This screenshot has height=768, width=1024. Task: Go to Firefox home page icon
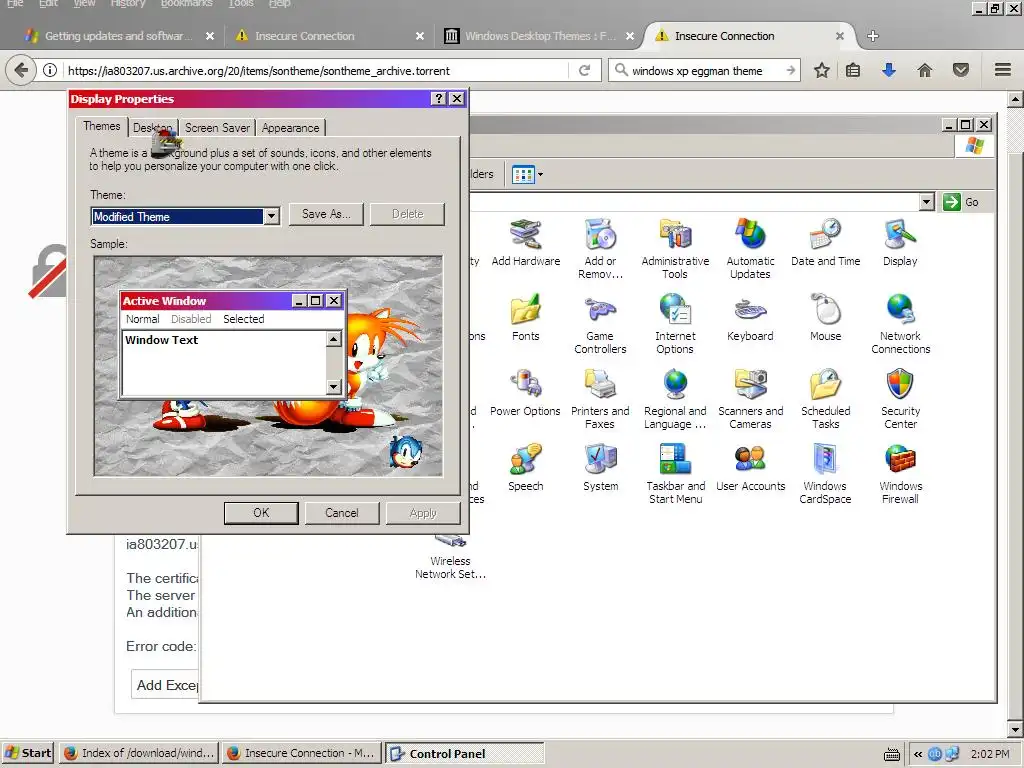925,70
